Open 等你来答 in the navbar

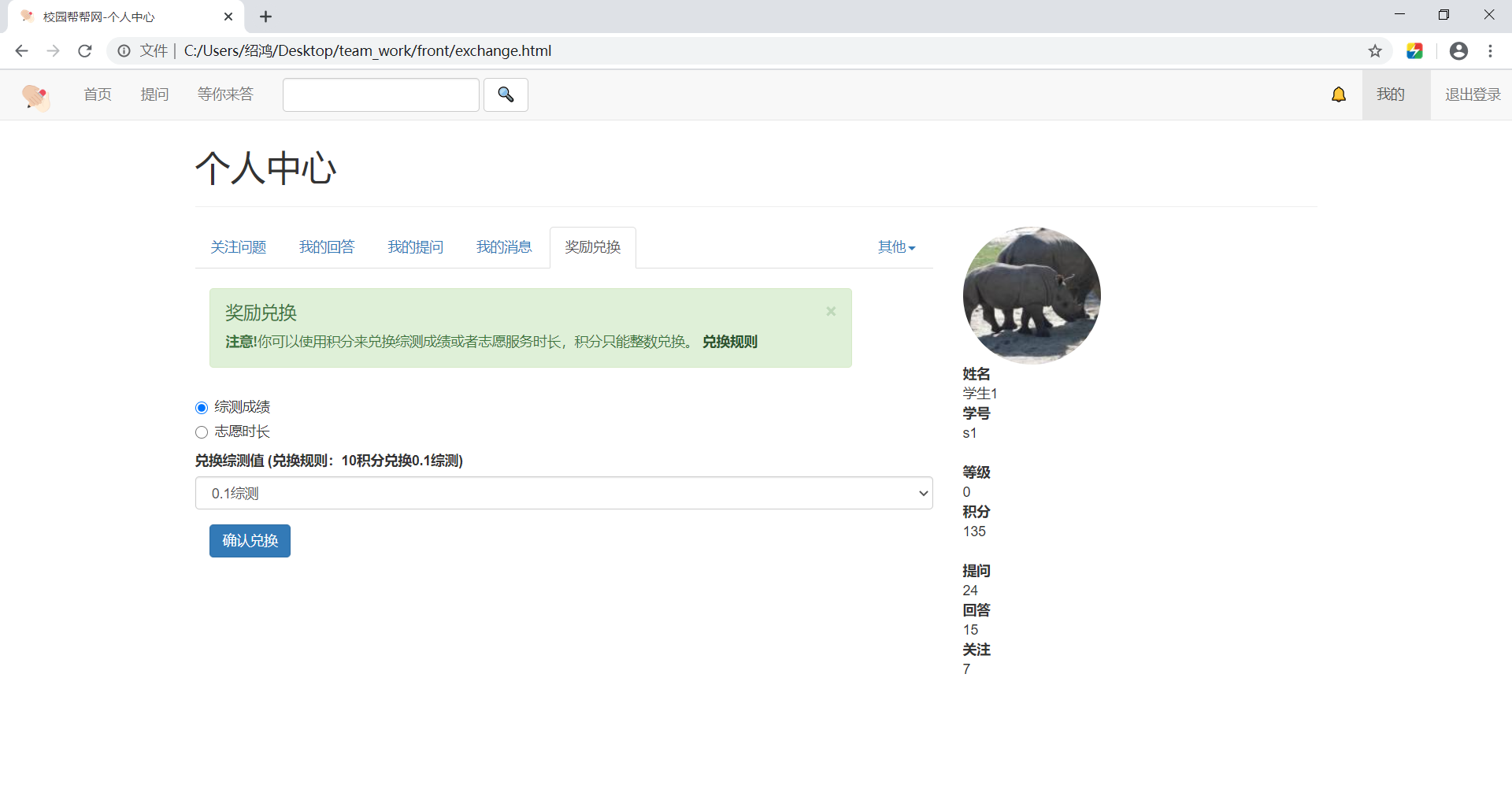click(225, 94)
